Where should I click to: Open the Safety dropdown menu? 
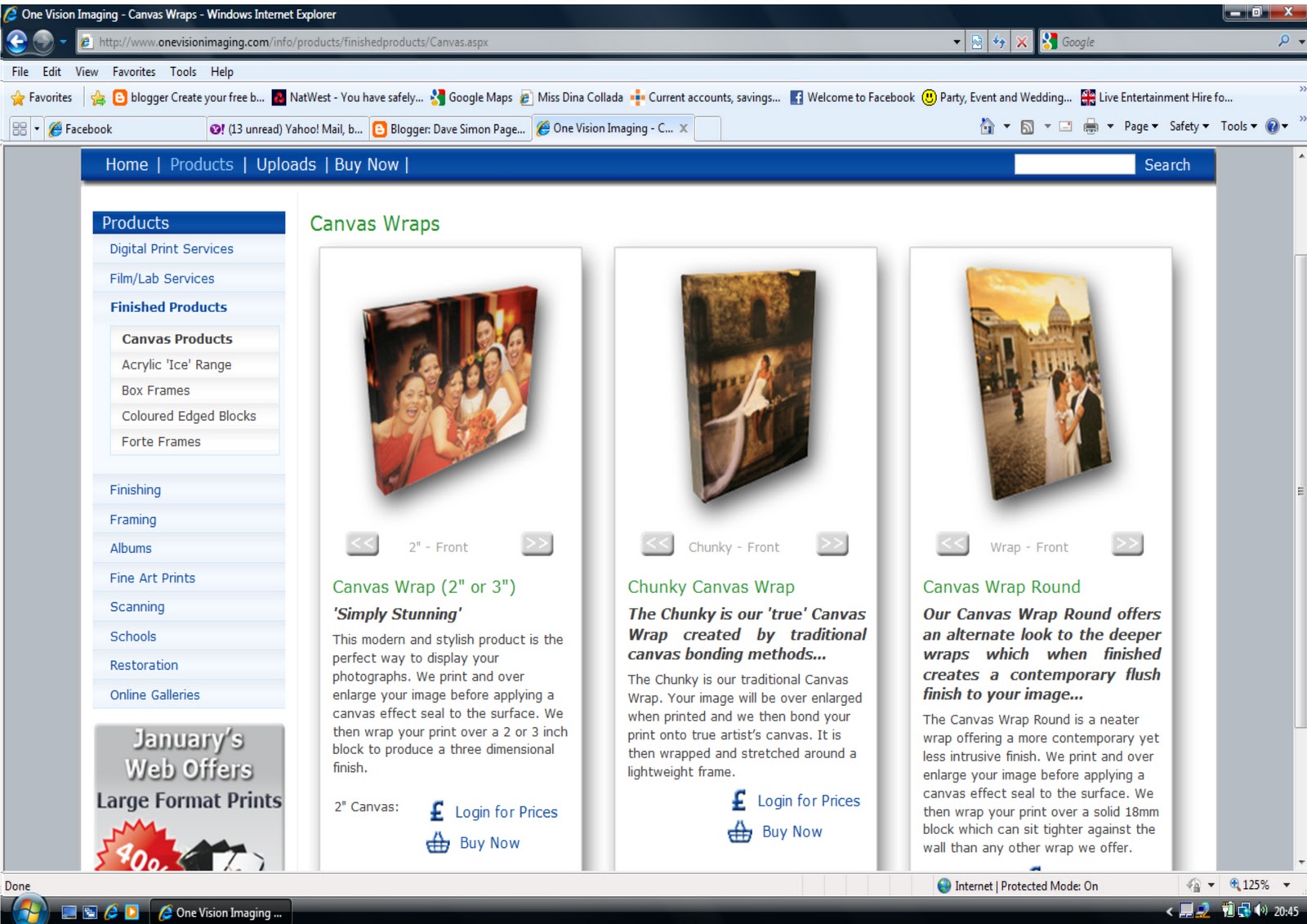pos(1189,126)
